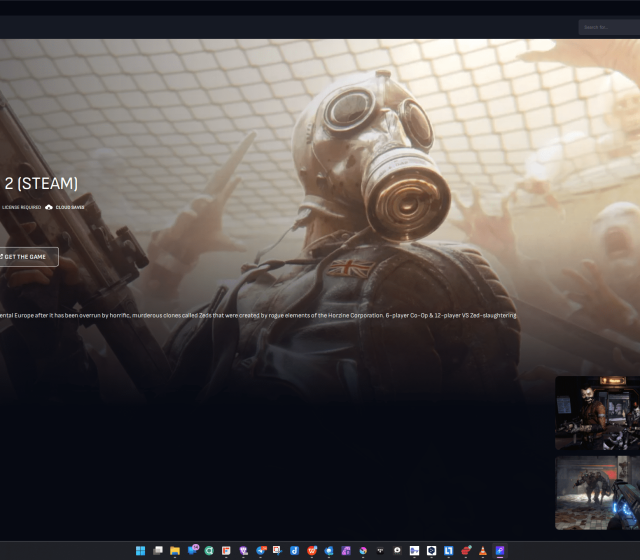Launch File Explorer from the taskbar
The height and width of the screenshot is (560, 640).
[x=175, y=550]
